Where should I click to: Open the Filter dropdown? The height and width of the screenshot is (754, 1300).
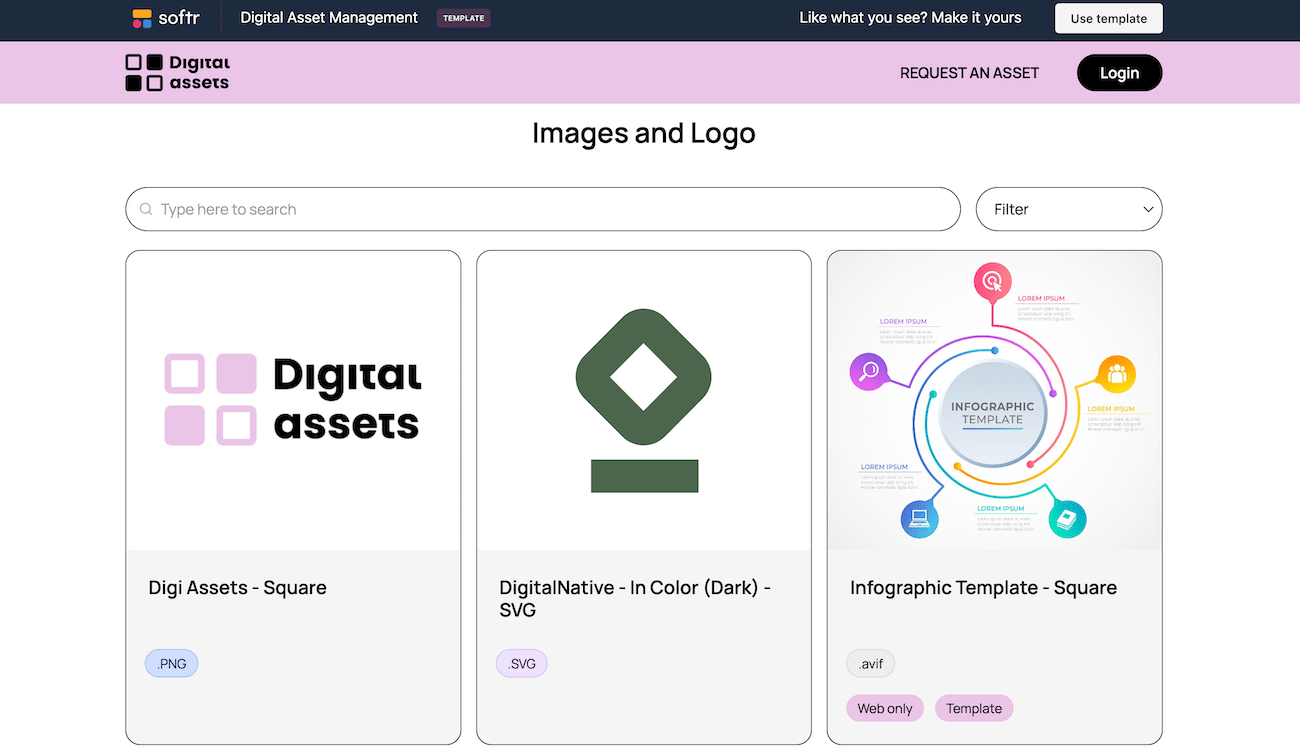coord(1069,209)
